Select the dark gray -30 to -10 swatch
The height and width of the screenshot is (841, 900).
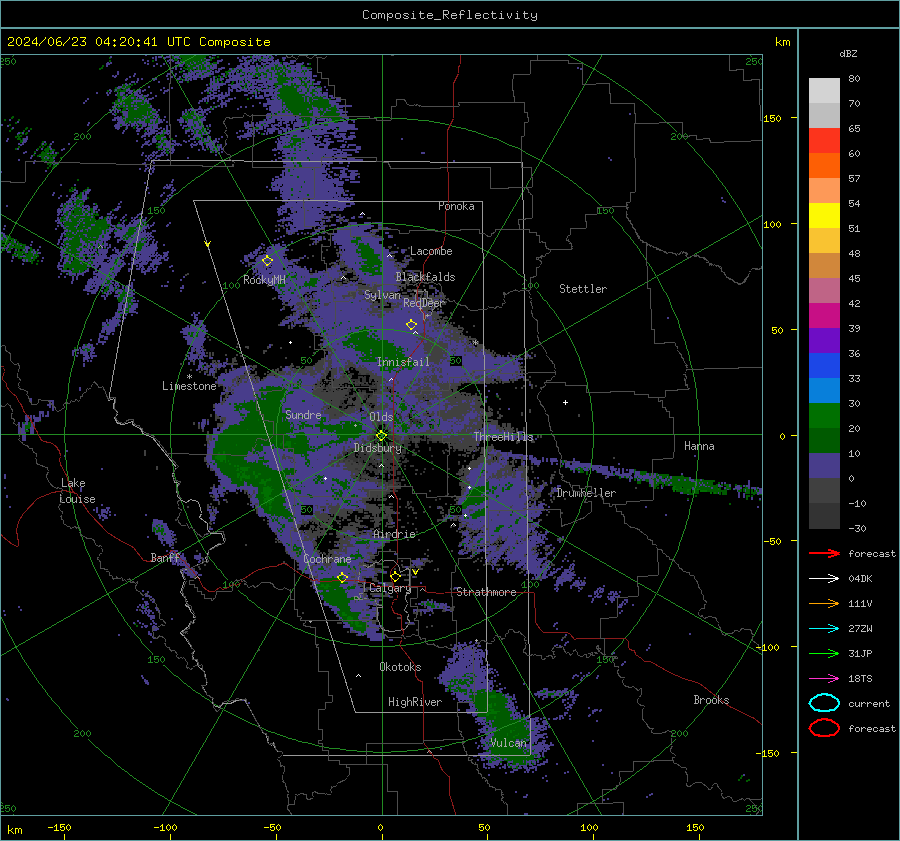(x=824, y=516)
